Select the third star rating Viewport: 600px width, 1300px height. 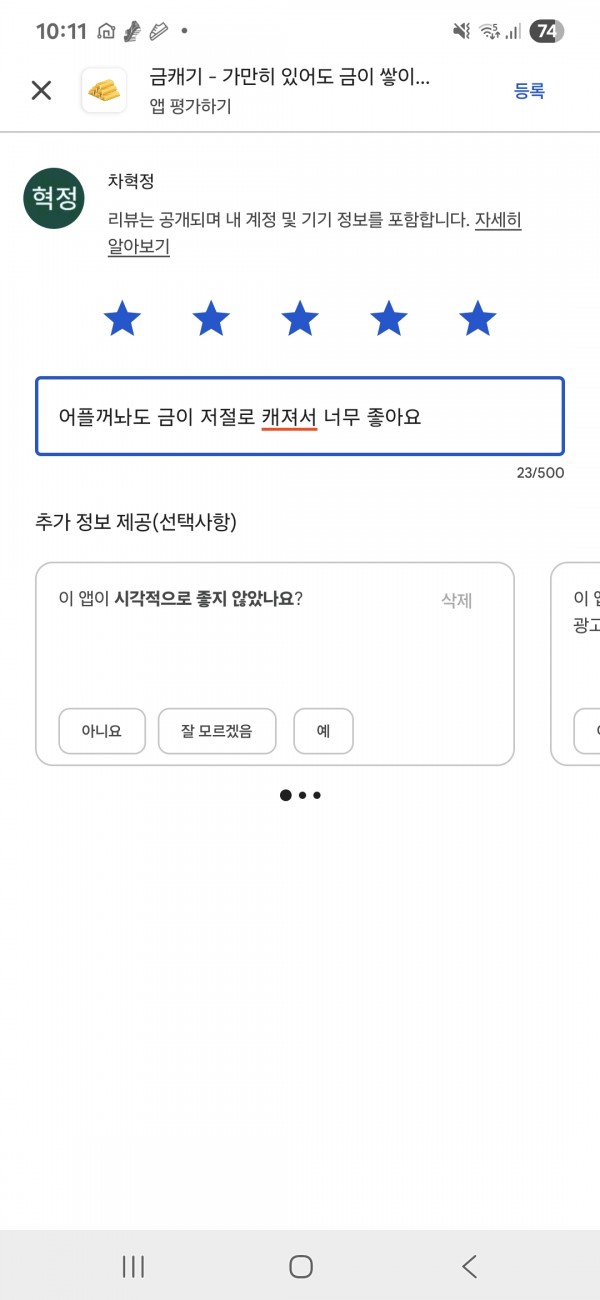click(300, 319)
